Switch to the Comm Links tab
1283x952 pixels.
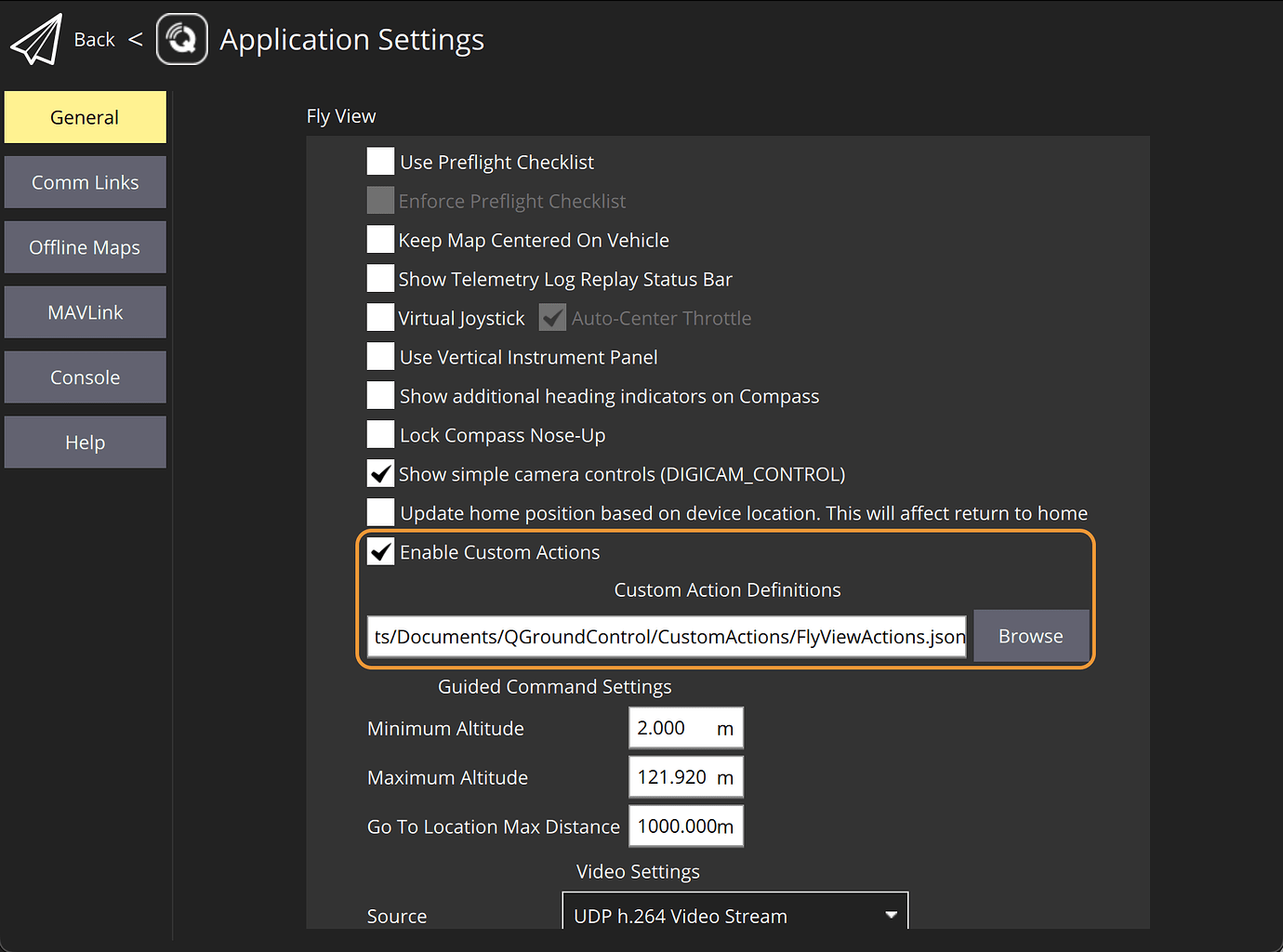[x=85, y=182]
